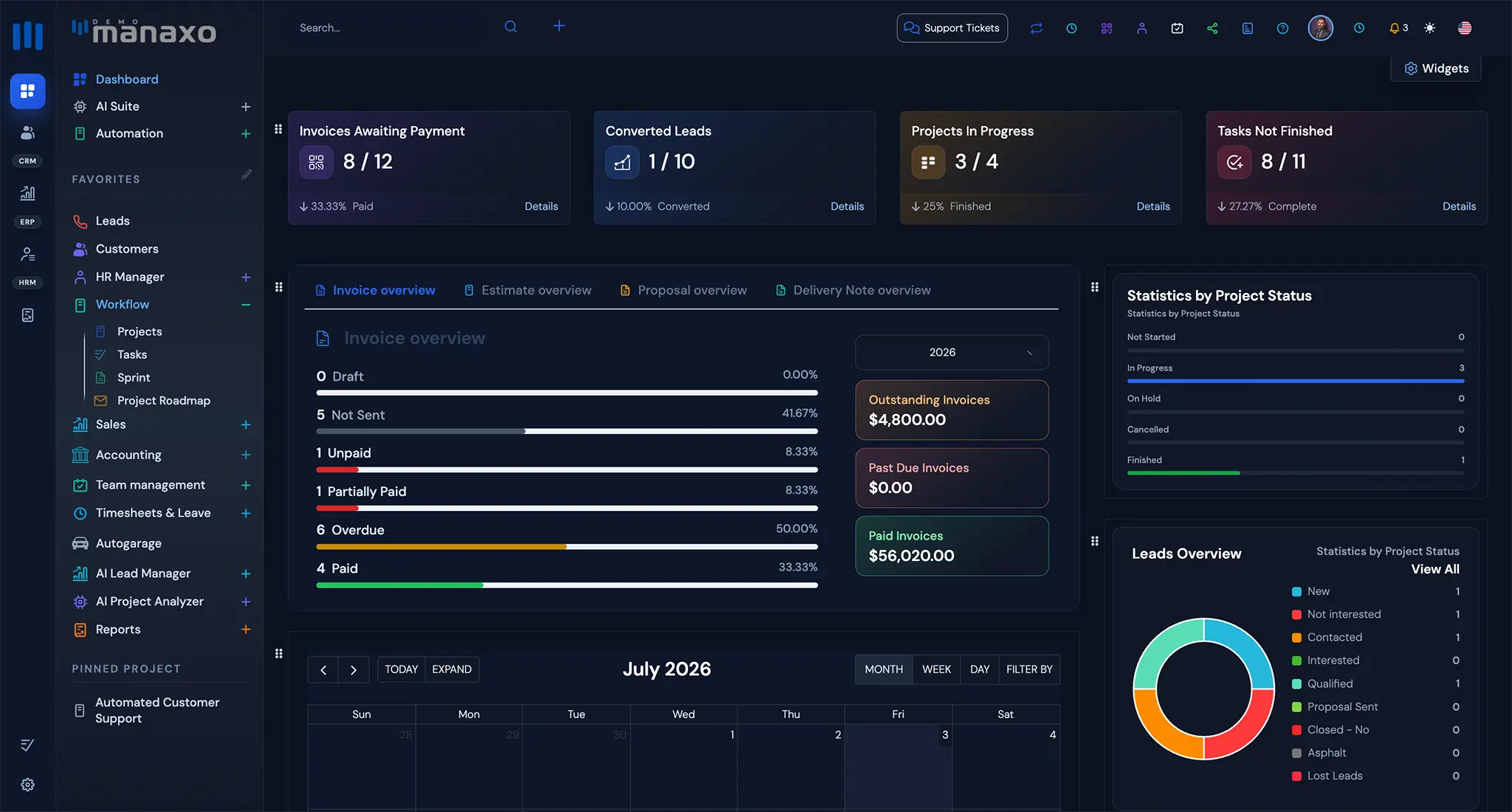Click the drag handle beside Invoice overview panel
Screen dimensions: 1512x812
(x=278, y=287)
